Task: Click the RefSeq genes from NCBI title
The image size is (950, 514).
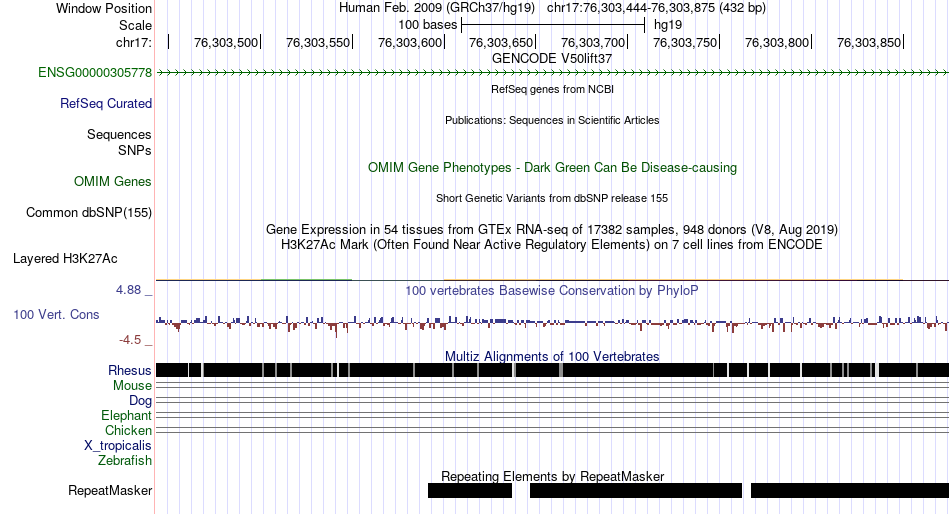Action: tap(552, 89)
